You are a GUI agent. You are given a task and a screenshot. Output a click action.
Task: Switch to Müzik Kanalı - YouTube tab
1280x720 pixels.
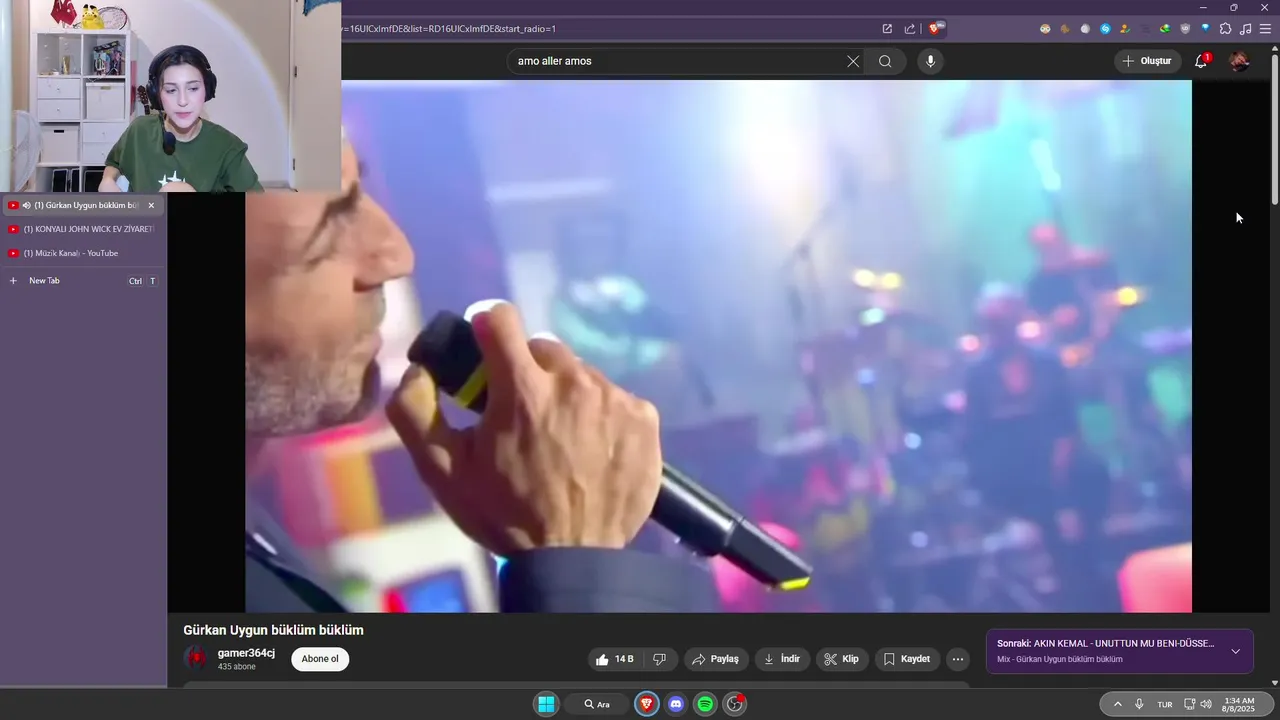click(x=83, y=253)
